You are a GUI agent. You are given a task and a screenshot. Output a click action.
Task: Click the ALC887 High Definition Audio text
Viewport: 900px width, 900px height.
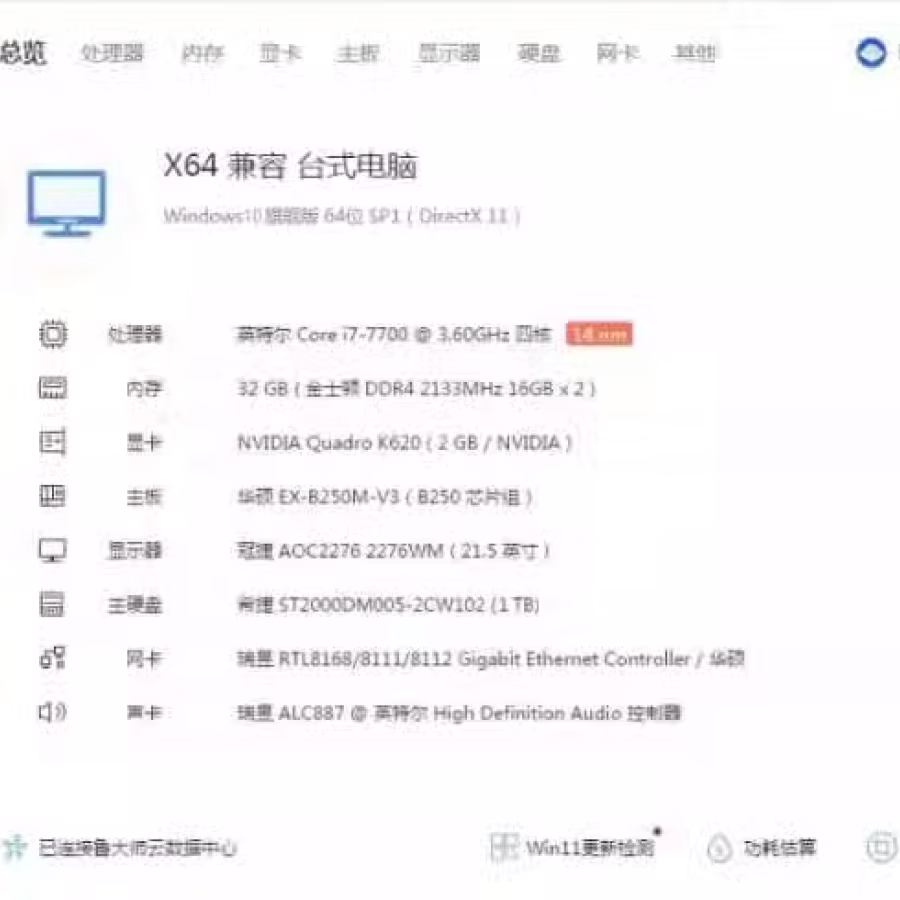(459, 713)
